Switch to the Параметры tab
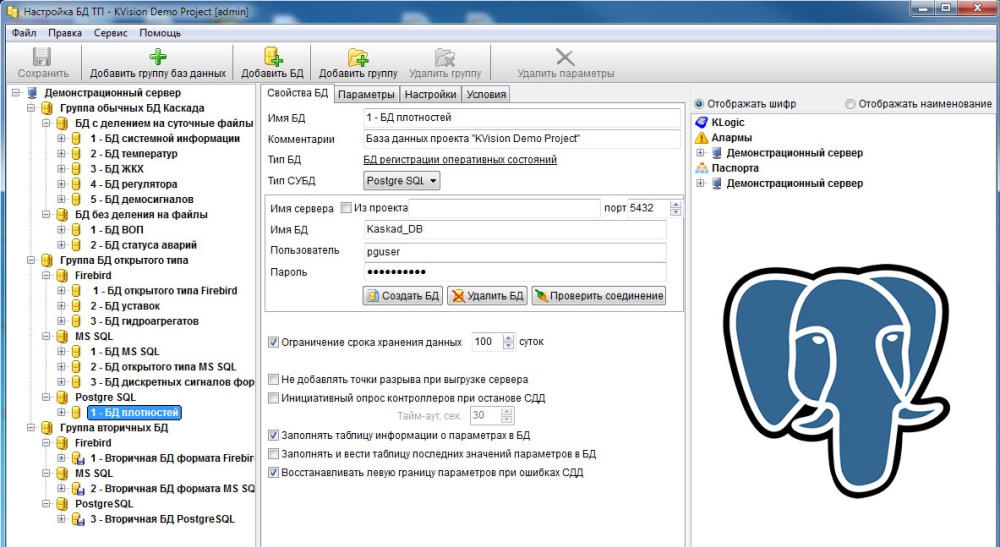Viewport: 1000px width, 547px height. [x=366, y=94]
